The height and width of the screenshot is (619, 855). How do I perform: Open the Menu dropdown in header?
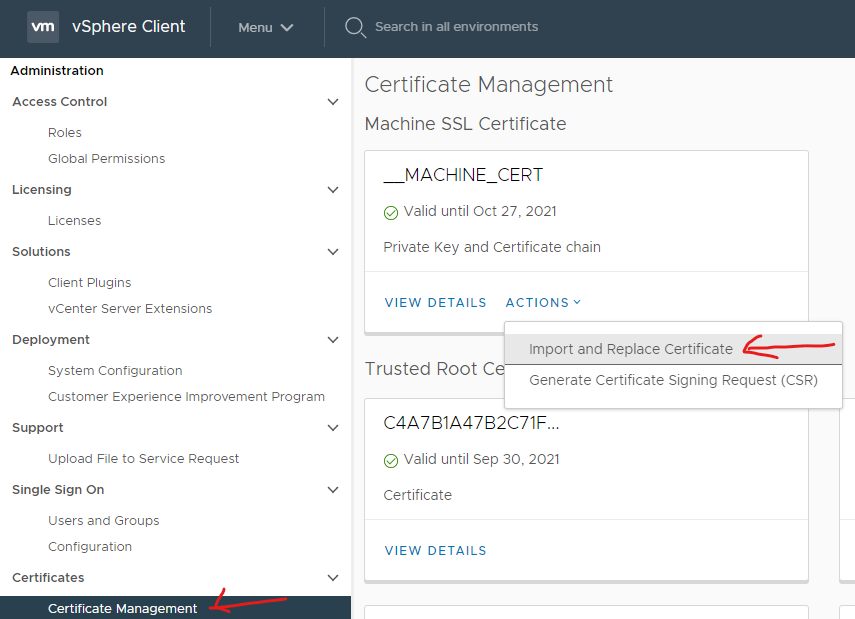pyautogui.click(x=265, y=27)
